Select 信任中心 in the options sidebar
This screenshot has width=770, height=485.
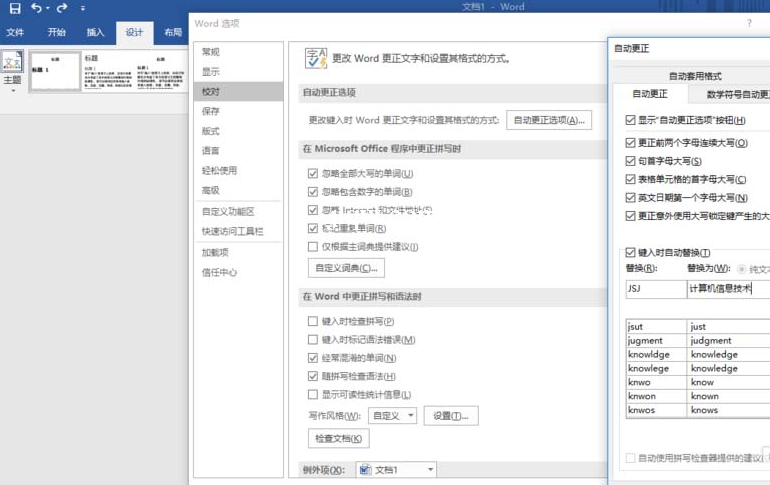pos(238,272)
